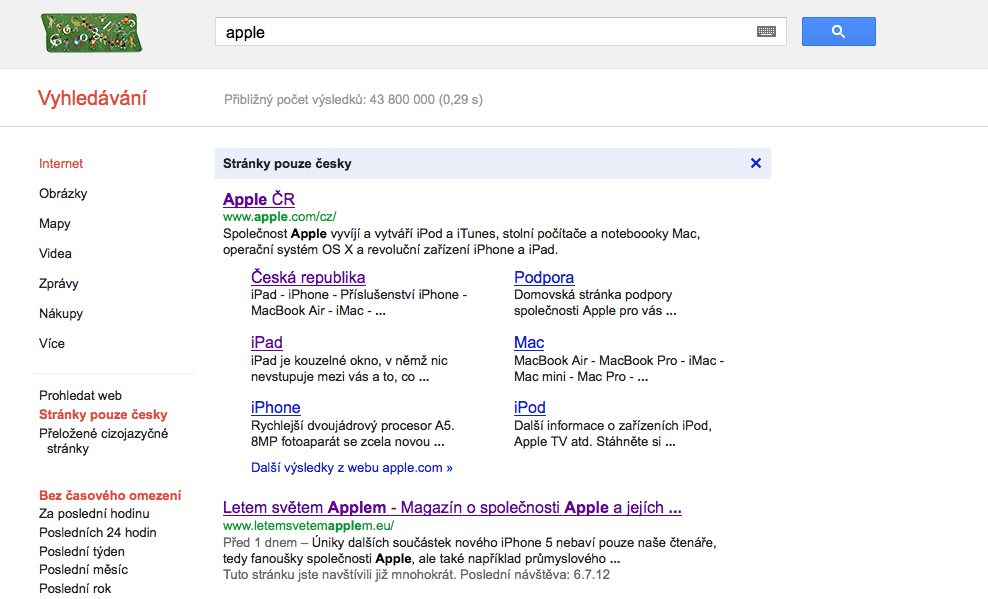This screenshot has width=988, height=599.
Task: Select 'Přeložené cizojazyčné stránky' filter
Action: pyautogui.click(x=102, y=433)
